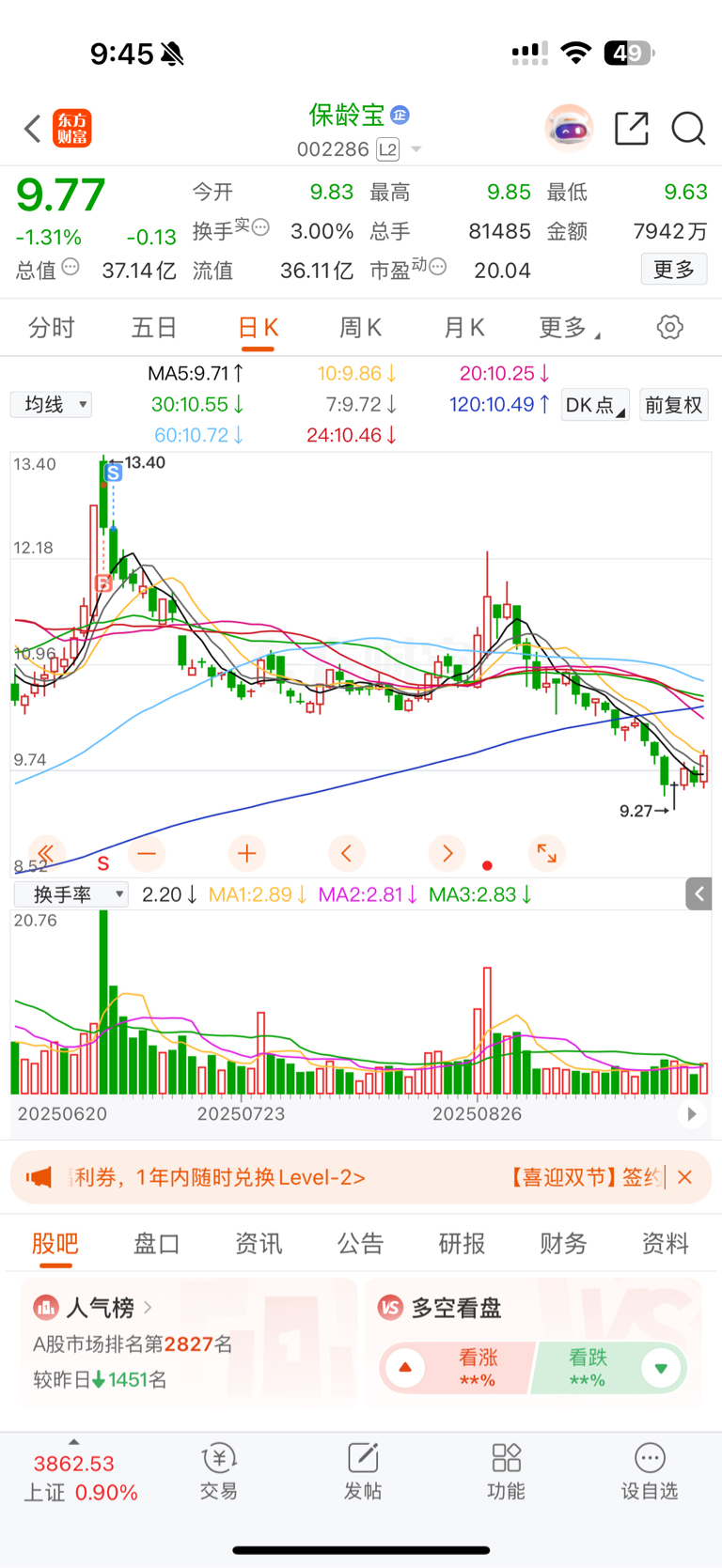
Task: Open the DK点 dropdown
Action: (595, 405)
